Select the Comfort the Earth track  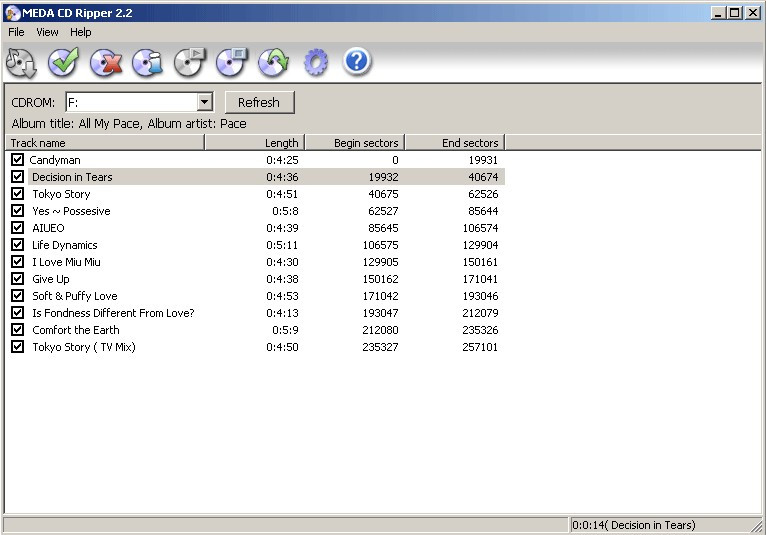(76, 330)
